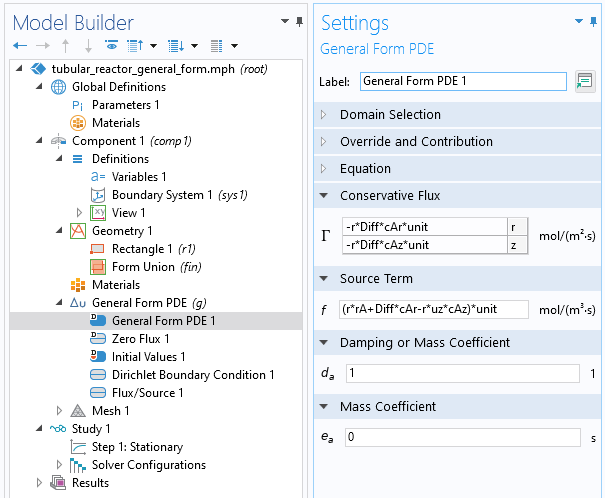Select Step 1: Stationary node
605x498 pixels.
point(137,447)
